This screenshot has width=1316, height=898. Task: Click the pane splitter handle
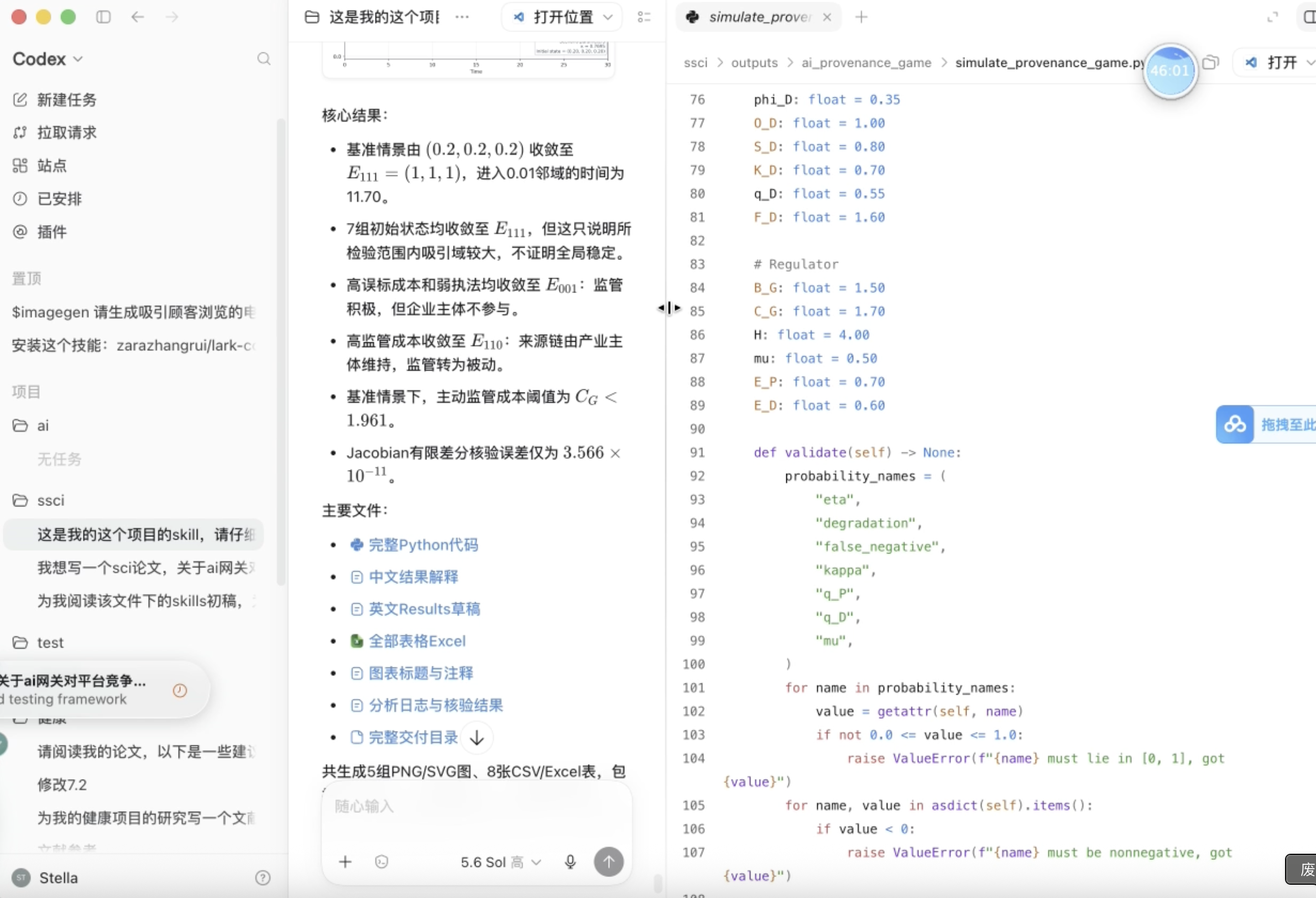tap(669, 308)
